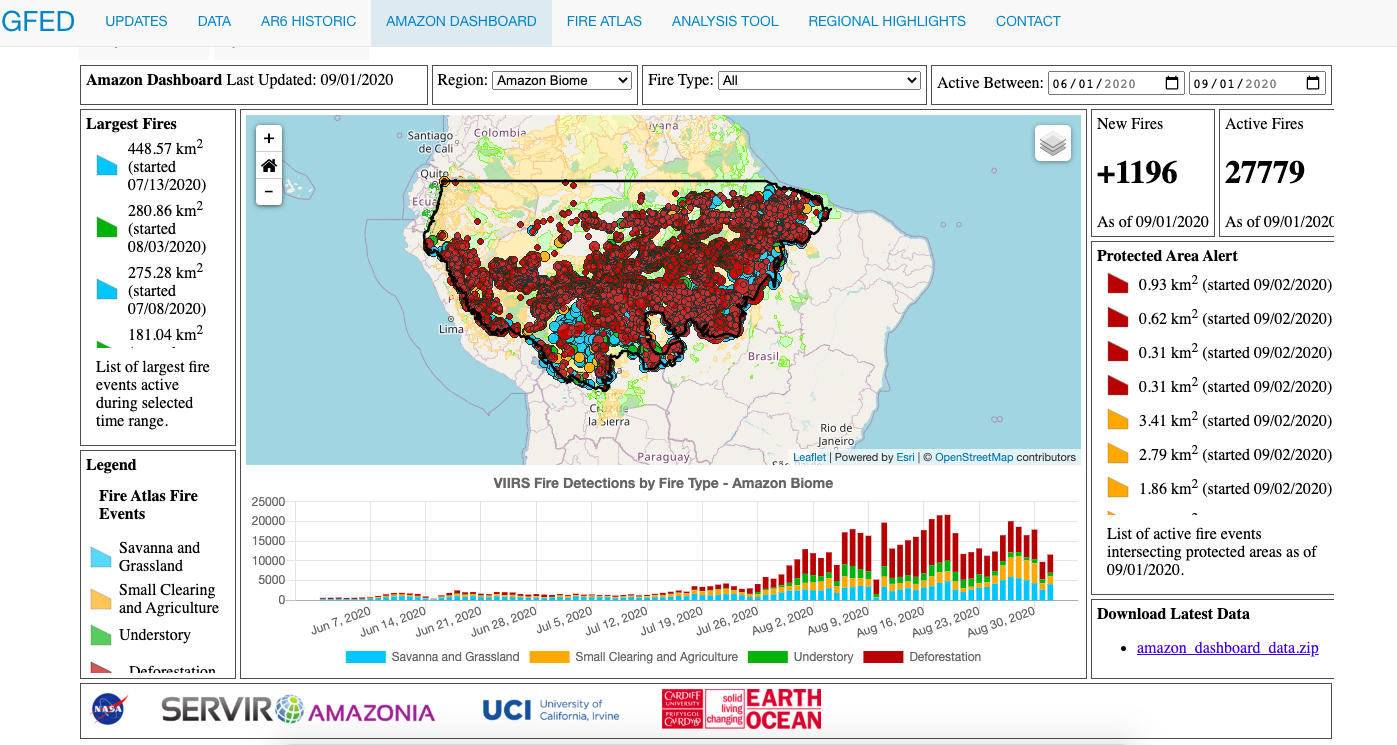This screenshot has height=745, width=1397.
Task: Open the ANALYSIS TOOL page
Action: tap(724, 21)
